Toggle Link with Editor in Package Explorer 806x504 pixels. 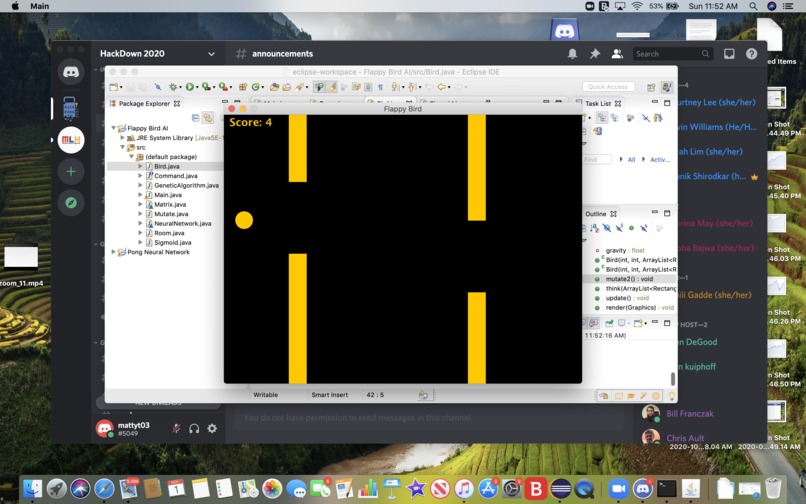pos(208,118)
